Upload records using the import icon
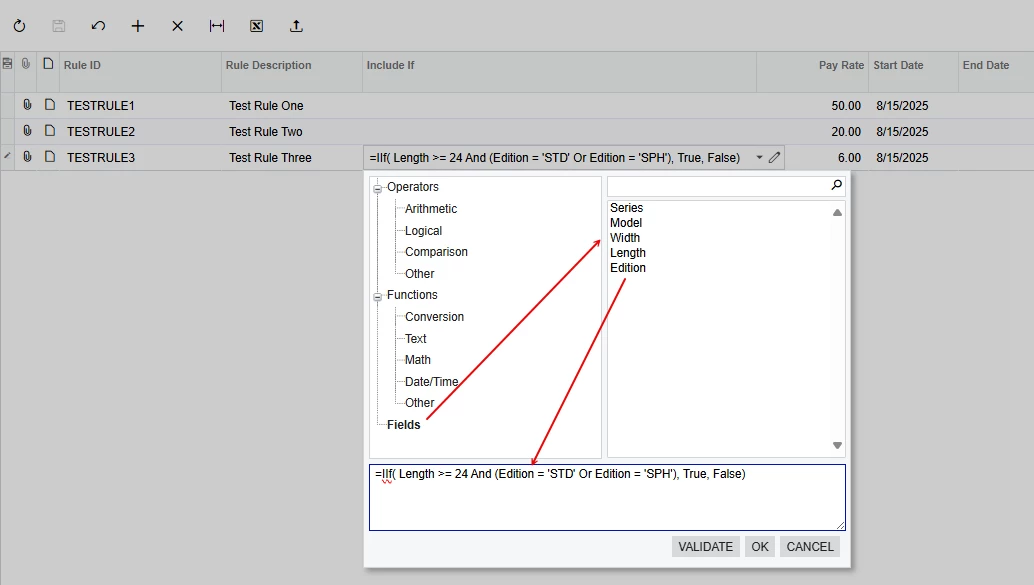1034x585 pixels. pyautogui.click(x=295, y=26)
